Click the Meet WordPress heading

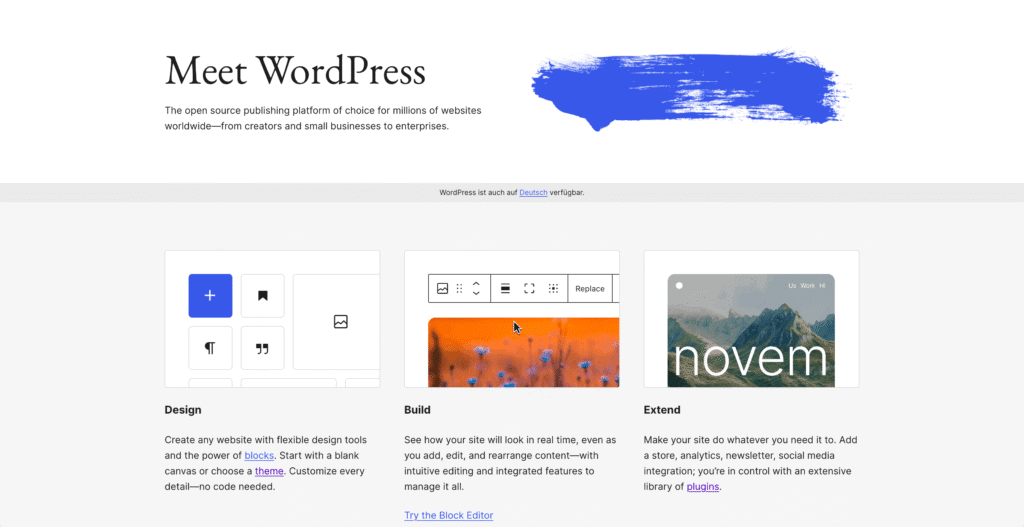pos(295,71)
